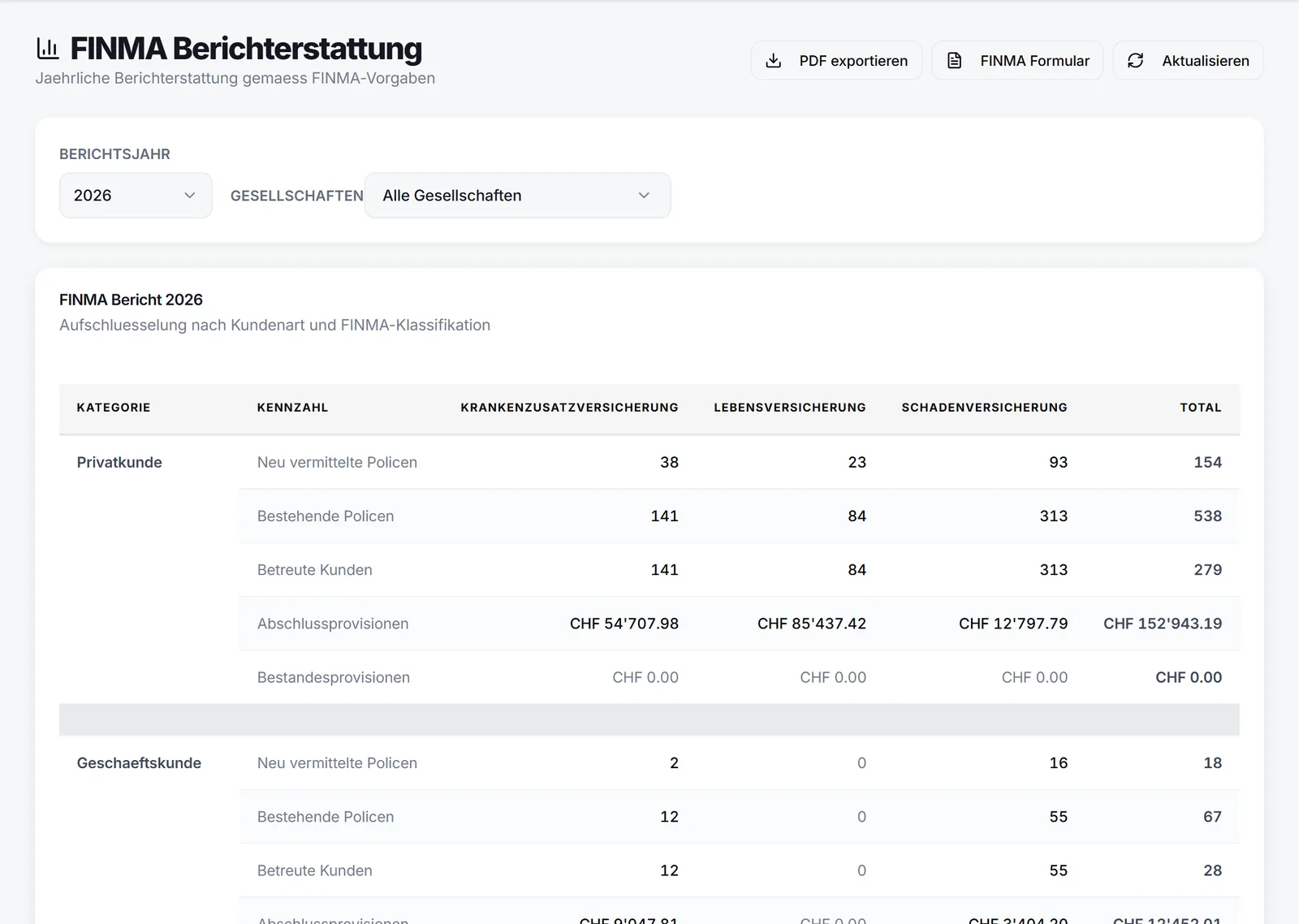Click the amount CHF 85'437.42

[x=812, y=624]
